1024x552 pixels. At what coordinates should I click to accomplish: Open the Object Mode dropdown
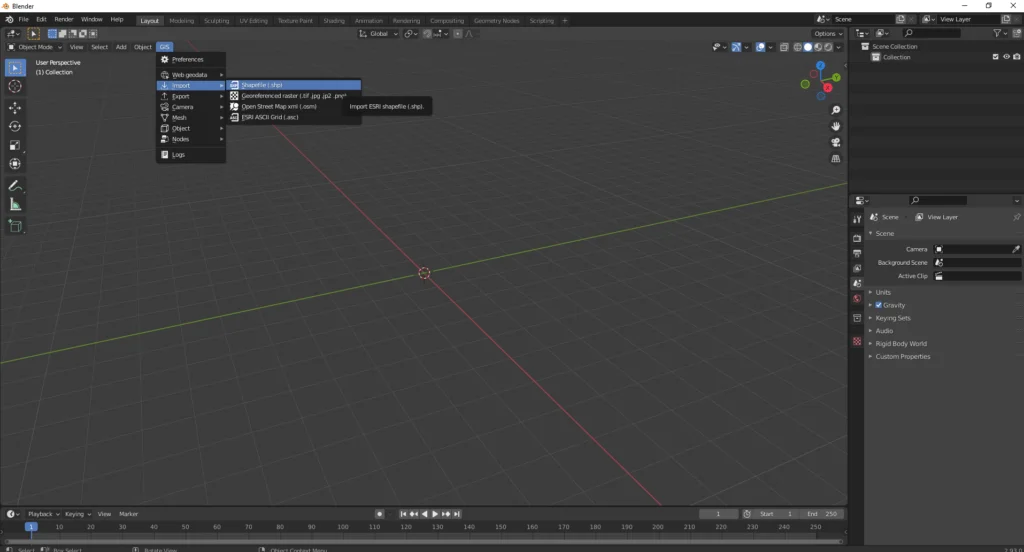(34, 47)
